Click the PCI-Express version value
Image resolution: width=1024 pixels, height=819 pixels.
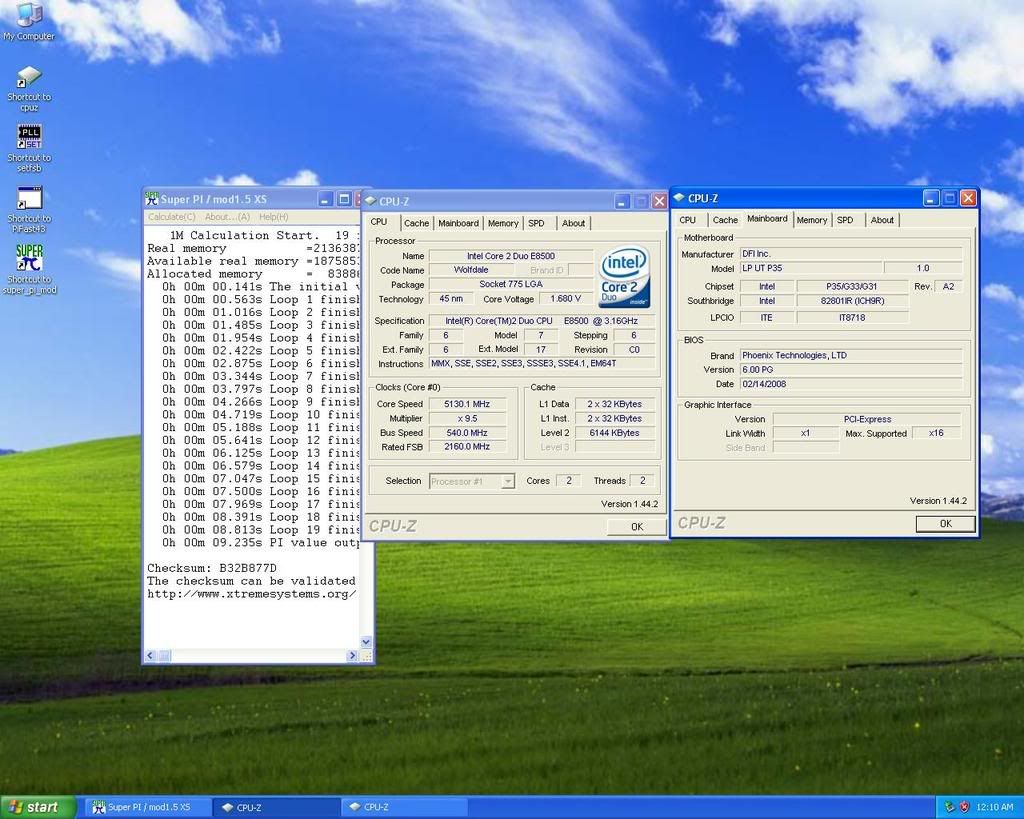tap(867, 419)
